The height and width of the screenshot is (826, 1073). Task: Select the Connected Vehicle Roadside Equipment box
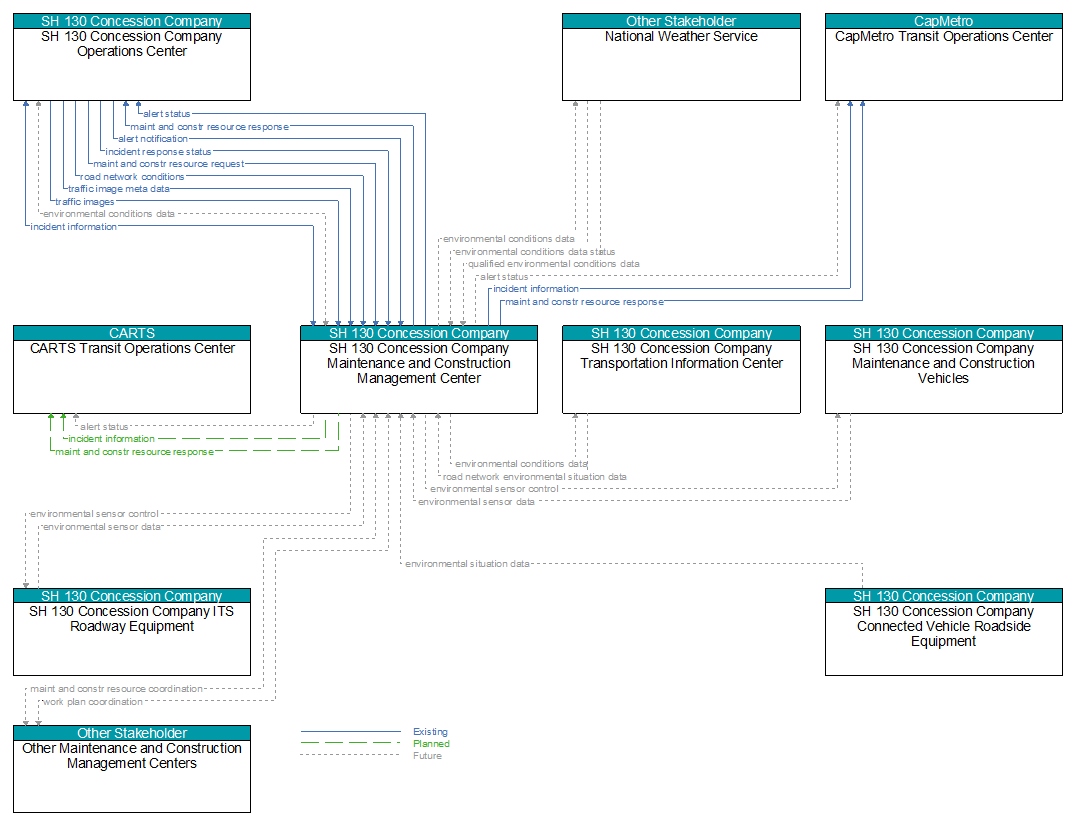click(944, 632)
